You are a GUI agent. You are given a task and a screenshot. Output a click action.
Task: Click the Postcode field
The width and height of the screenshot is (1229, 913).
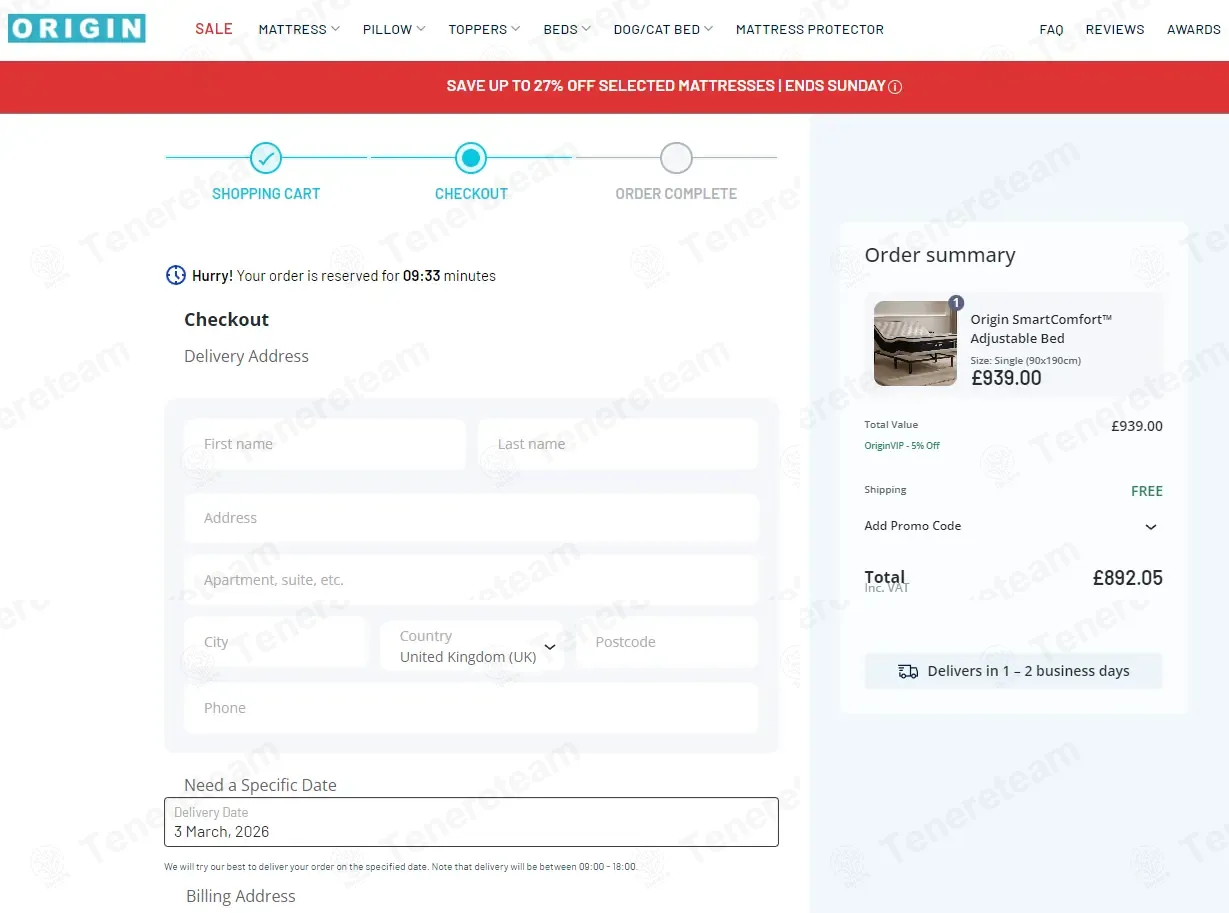tap(667, 642)
